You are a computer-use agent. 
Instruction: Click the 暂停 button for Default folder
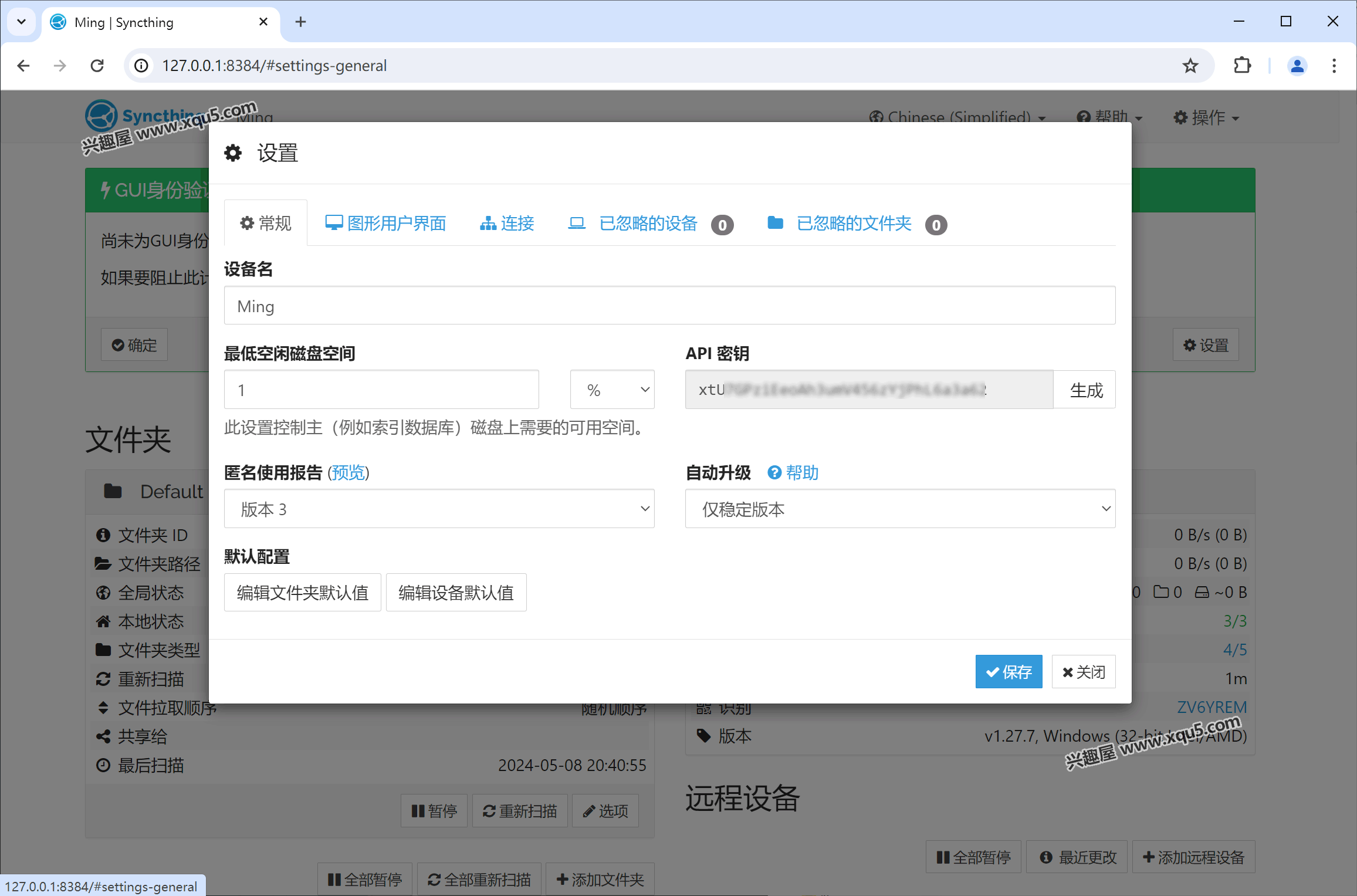(434, 812)
